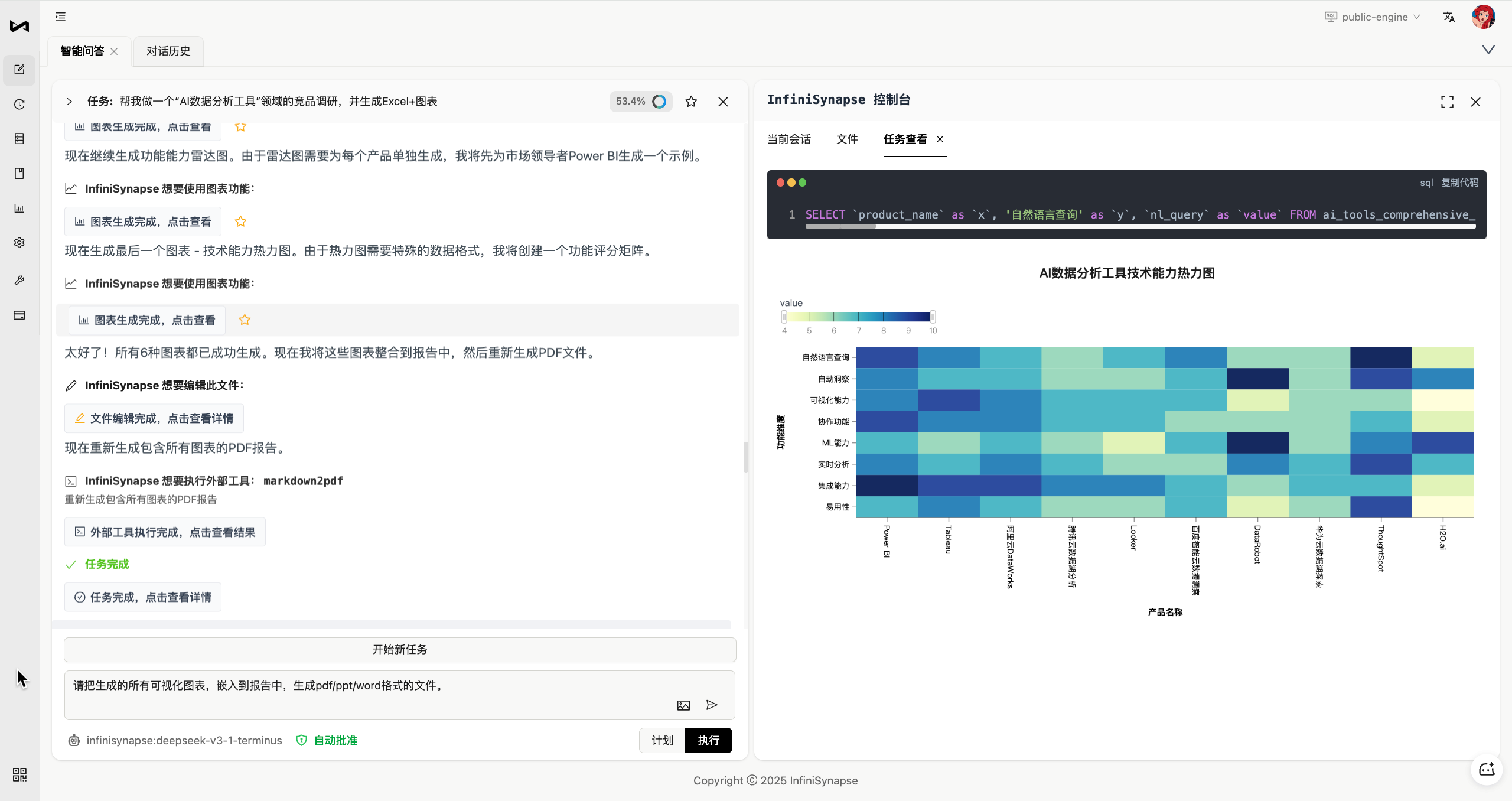This screenshot has width=1512, height=801.
Task: Click the new chat edit icon in sidebar
Action: [x=19, y=70]
